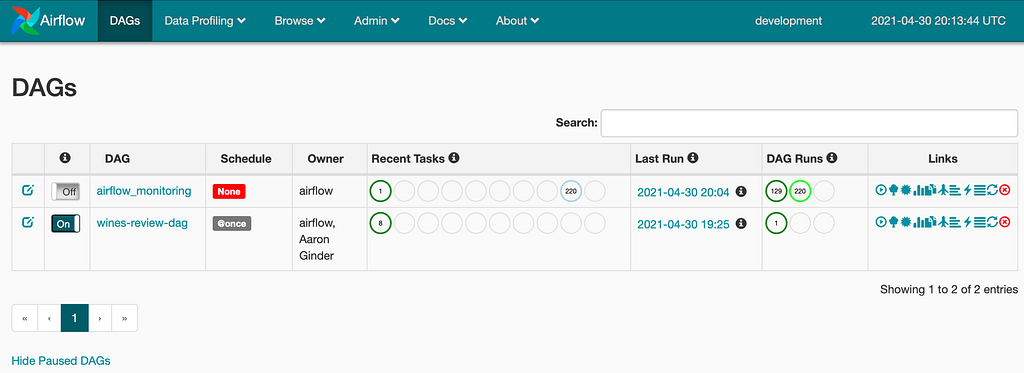Open Code View lightning icon for wines-review-dag

coord(967,221)
